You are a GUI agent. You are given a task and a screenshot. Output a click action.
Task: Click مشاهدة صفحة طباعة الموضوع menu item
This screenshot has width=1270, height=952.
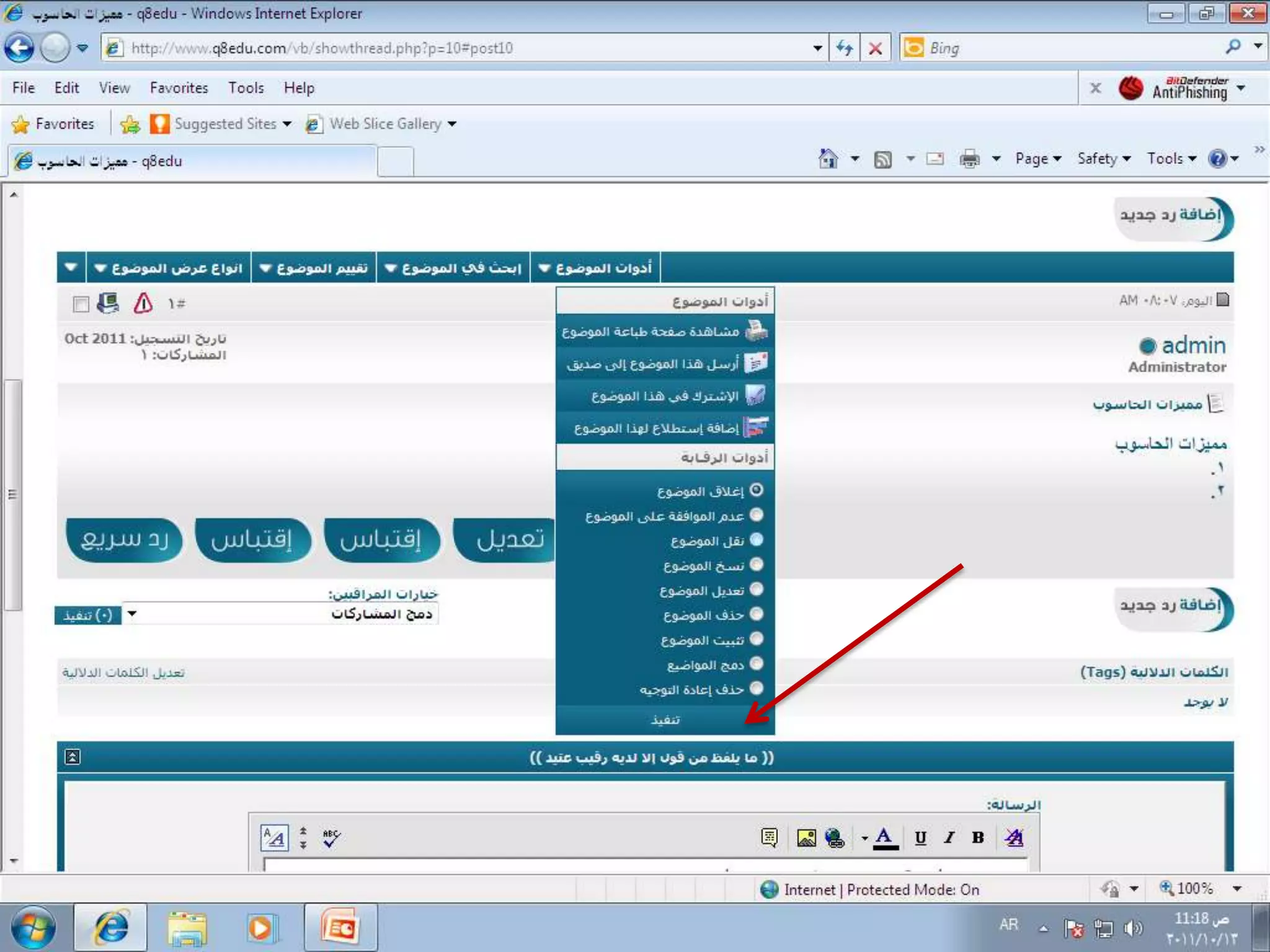[x=651, y=332]
